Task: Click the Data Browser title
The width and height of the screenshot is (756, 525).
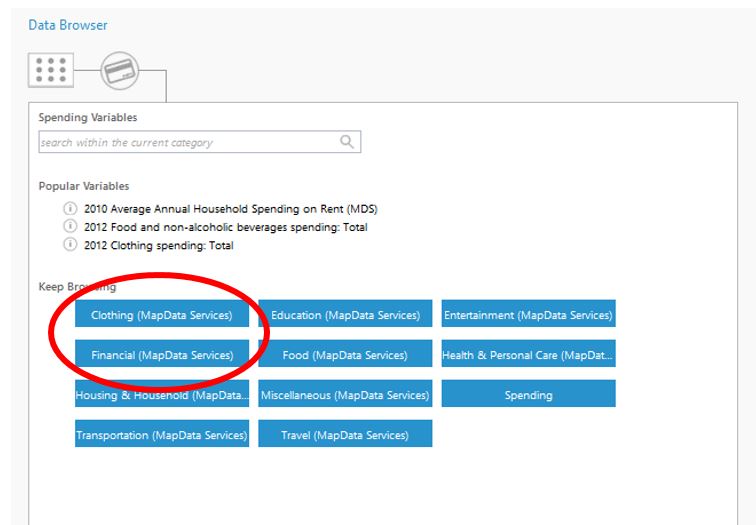Action: tap(68, 25)
